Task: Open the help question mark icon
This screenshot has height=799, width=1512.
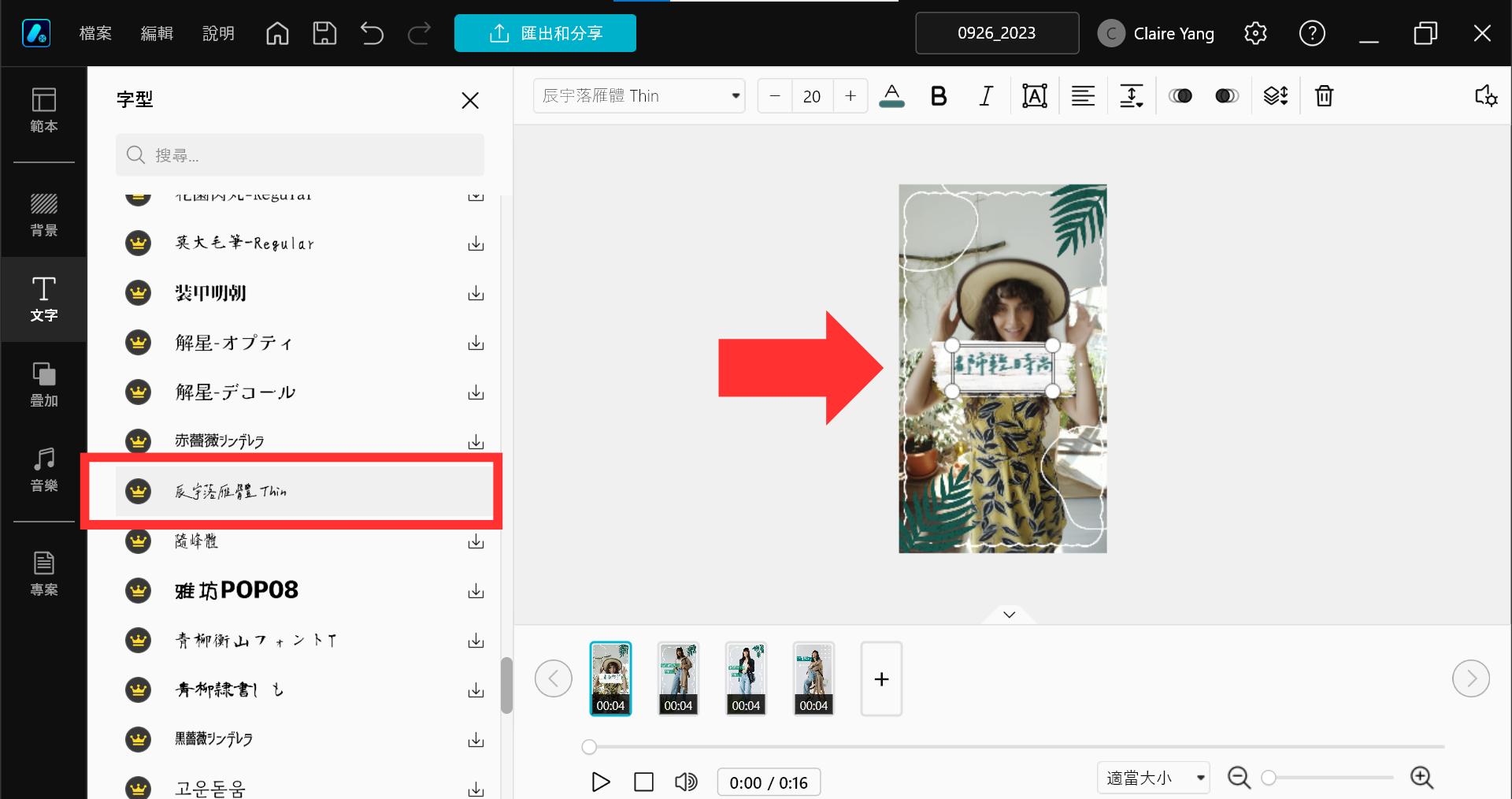Action: point(1312,33)
